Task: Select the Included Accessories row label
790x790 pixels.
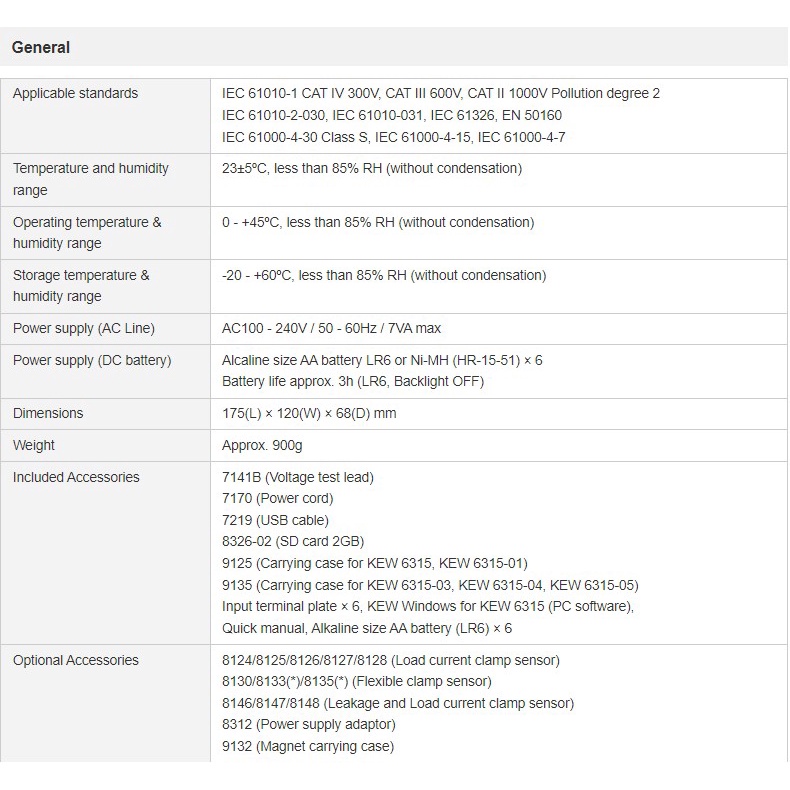Action: pyautogui.click(x=76, y=477)
